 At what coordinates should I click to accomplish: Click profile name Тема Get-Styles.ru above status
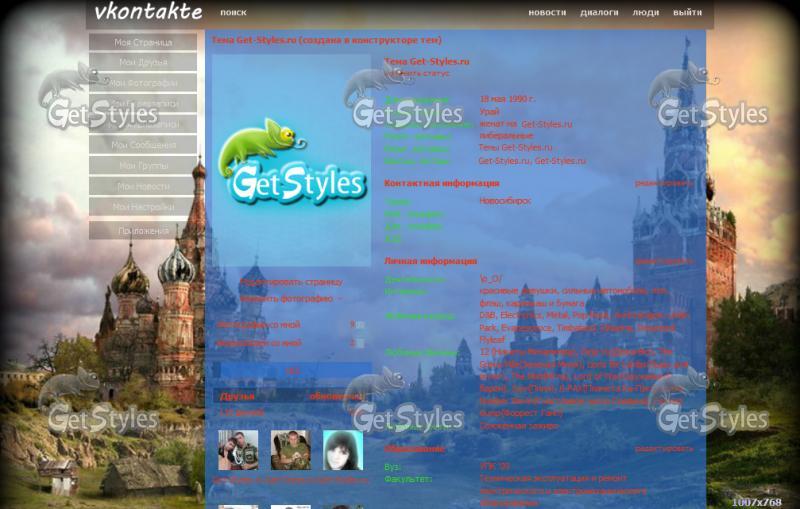coord(427,62)
